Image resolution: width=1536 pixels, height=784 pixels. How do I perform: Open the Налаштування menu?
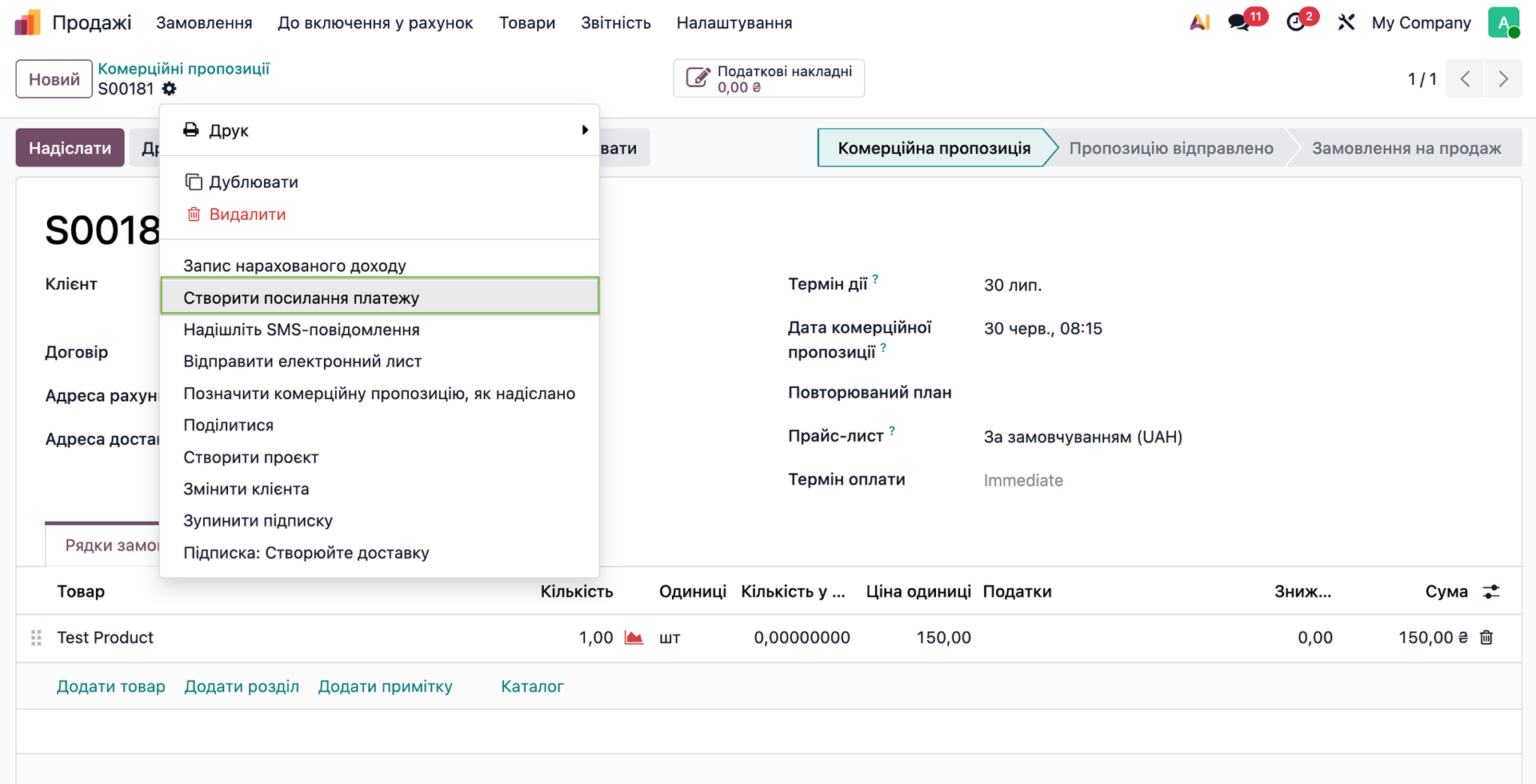click(734, 23)
